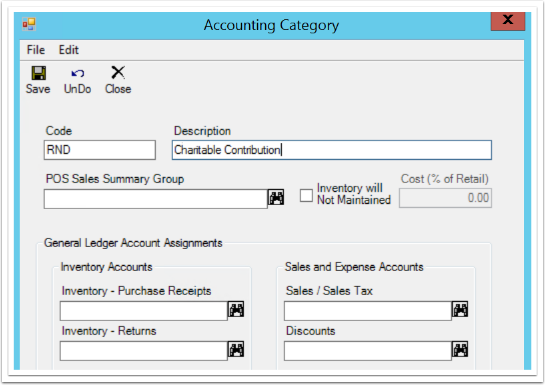Open lookup for POS Sales Summary Group
Screen dimensions: 545x385
276,197
